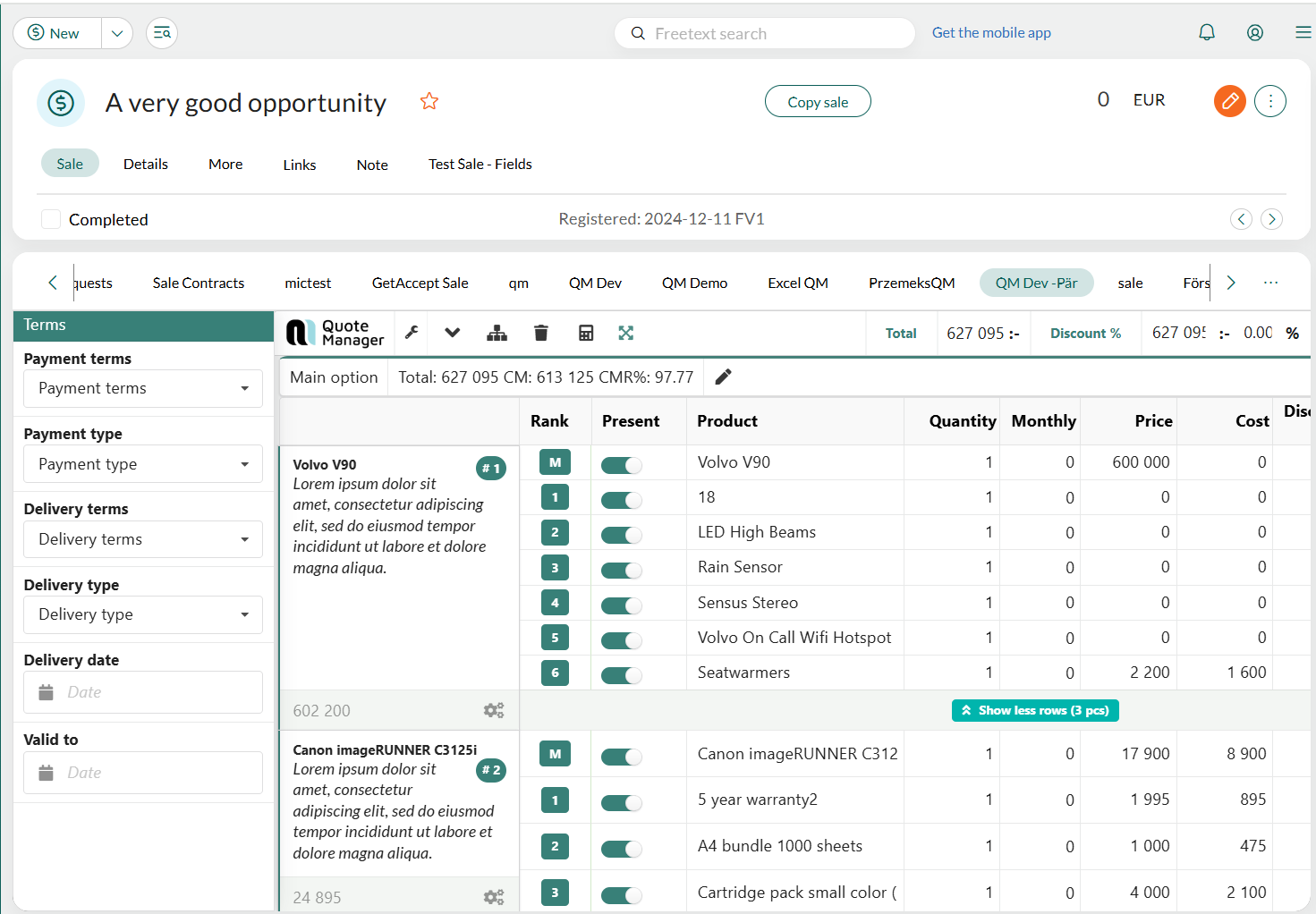Screen dimensions: 1316x914
Task: Expand Quote Manager to fullscreen
Action: [626, 333]
